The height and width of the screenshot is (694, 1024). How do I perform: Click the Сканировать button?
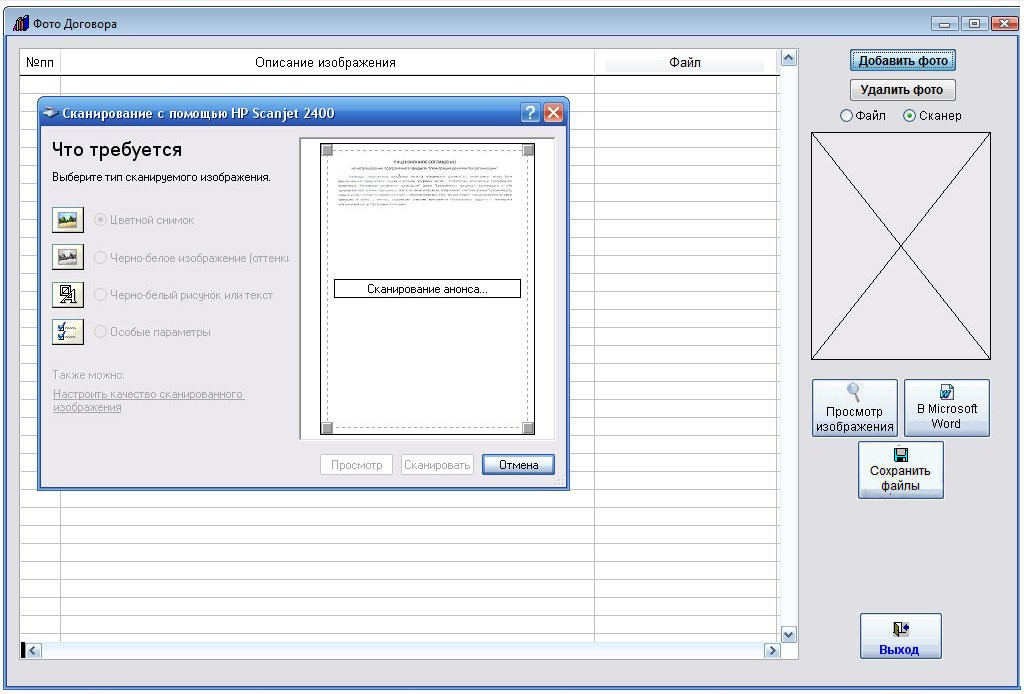(x=437, y=465)
